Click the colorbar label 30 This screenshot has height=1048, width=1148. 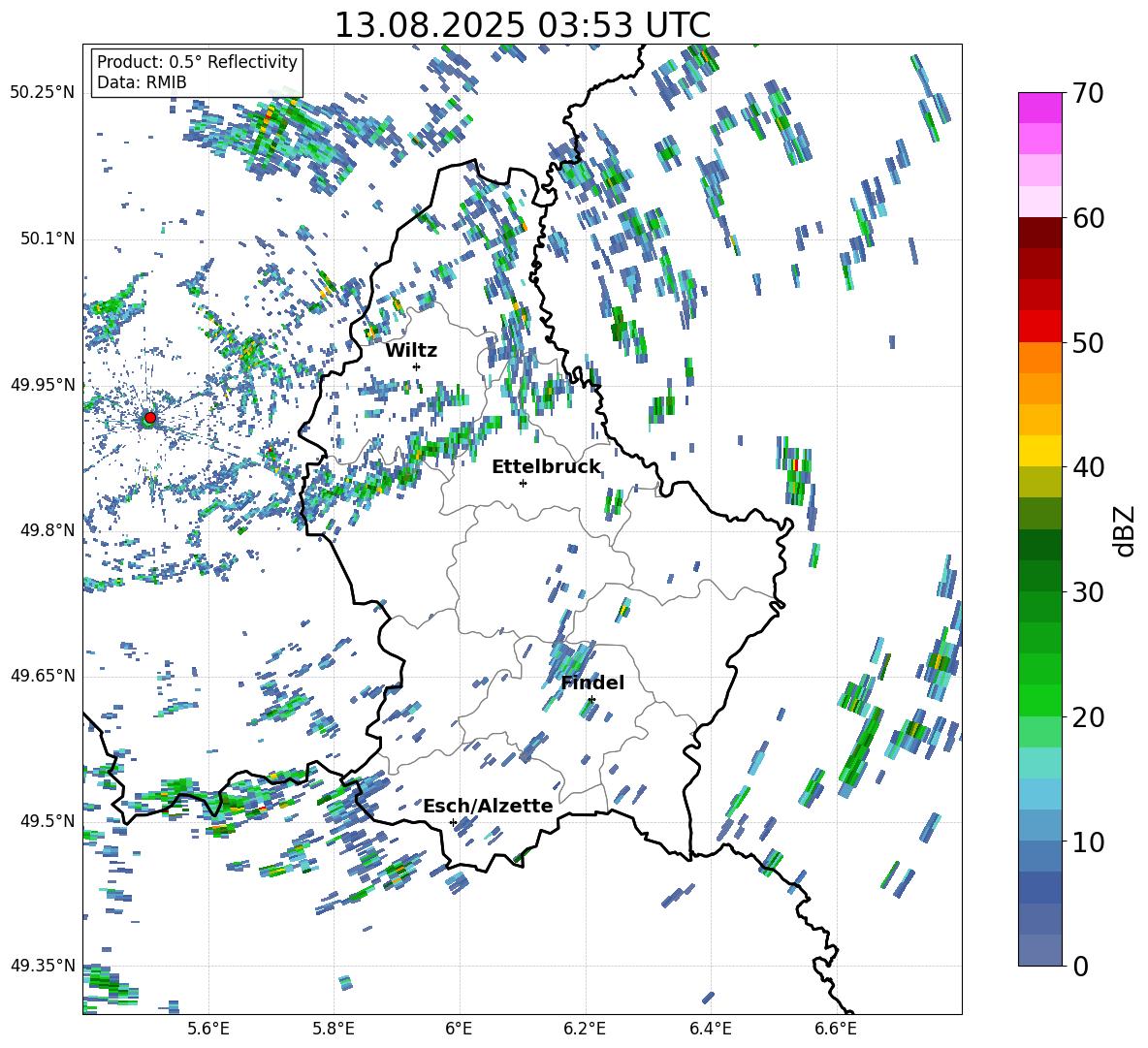1088,592
